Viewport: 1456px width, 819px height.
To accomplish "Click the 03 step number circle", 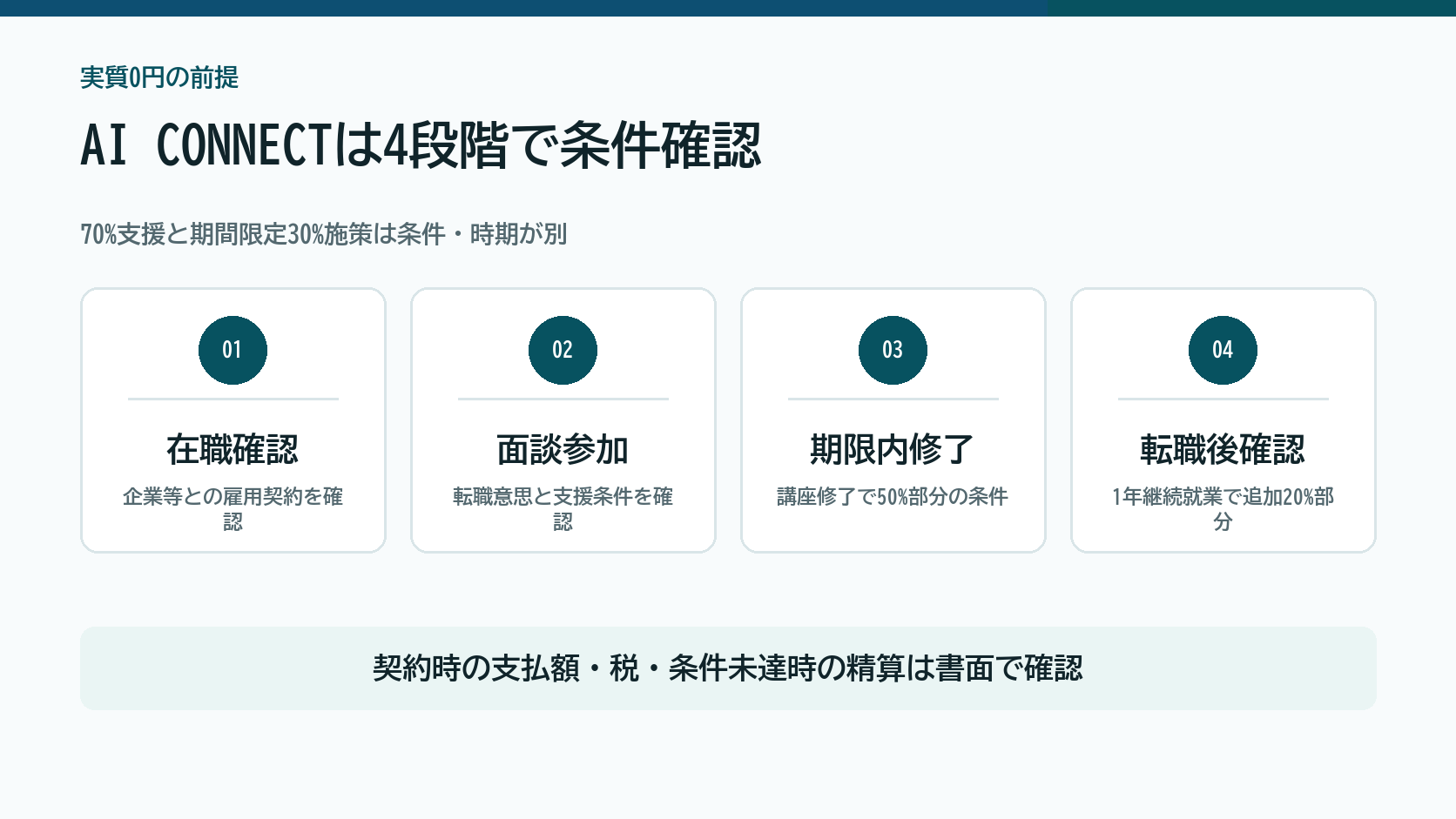I will 893,350.
